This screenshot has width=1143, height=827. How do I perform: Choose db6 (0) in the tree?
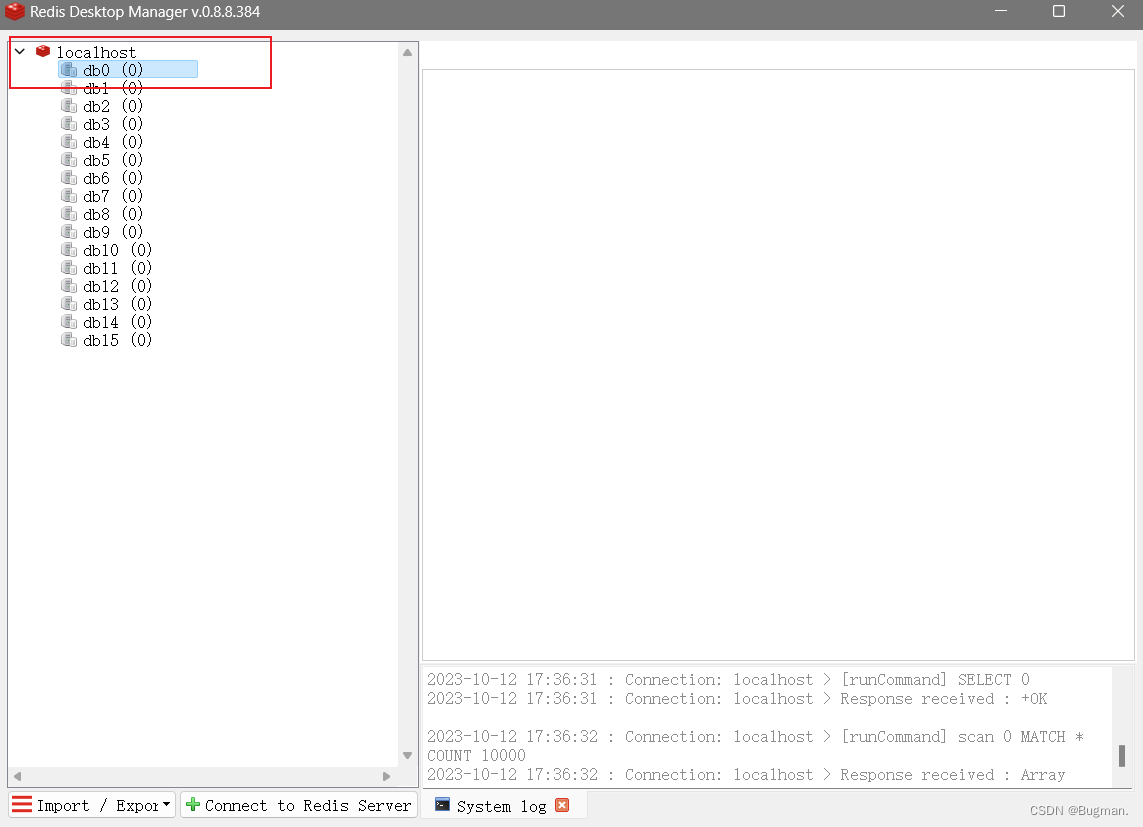click(113, 179)
